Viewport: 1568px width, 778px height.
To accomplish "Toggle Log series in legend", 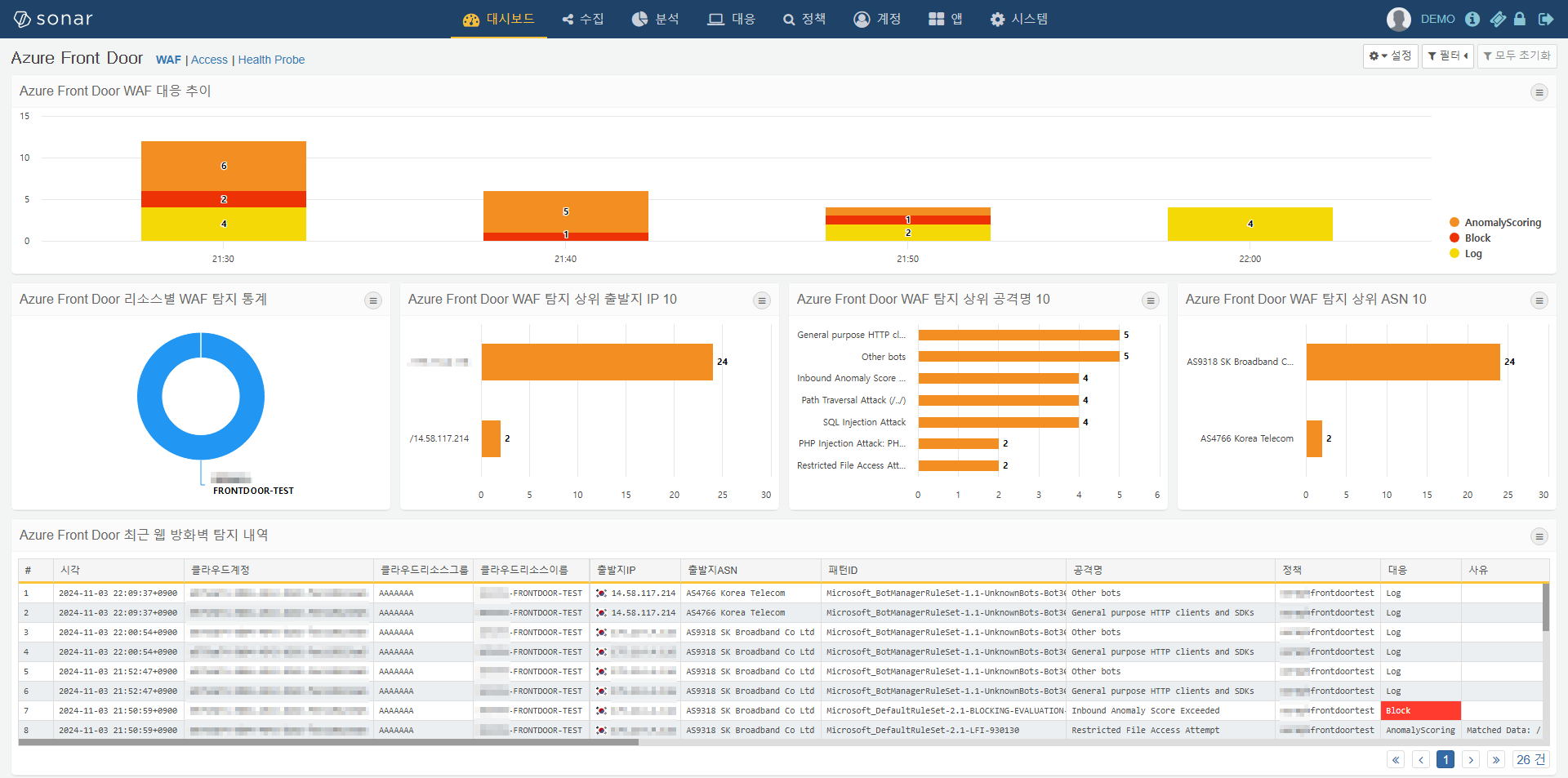I will pyautogui.click(x=1466, y=253).
